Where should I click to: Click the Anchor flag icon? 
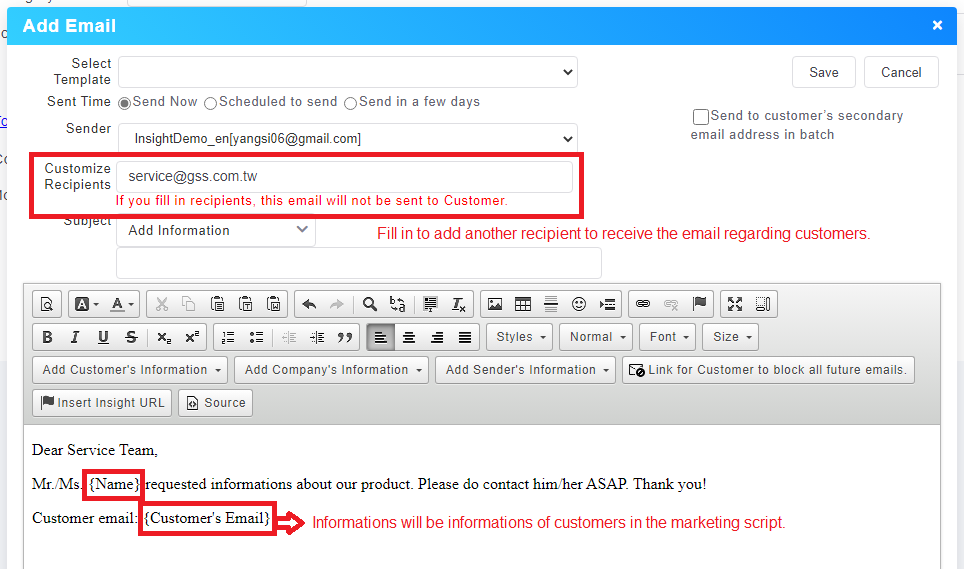(x=699, y=304)
